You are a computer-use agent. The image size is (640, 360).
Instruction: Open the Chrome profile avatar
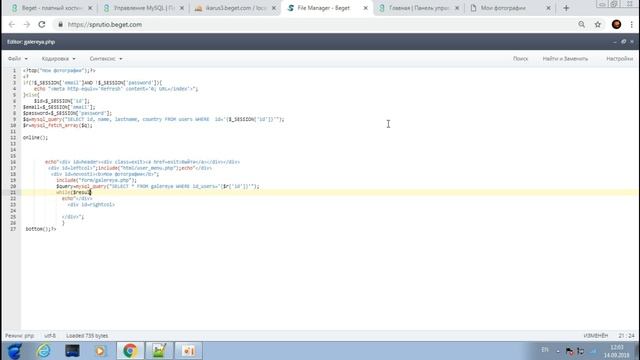[x=616, y=24]
